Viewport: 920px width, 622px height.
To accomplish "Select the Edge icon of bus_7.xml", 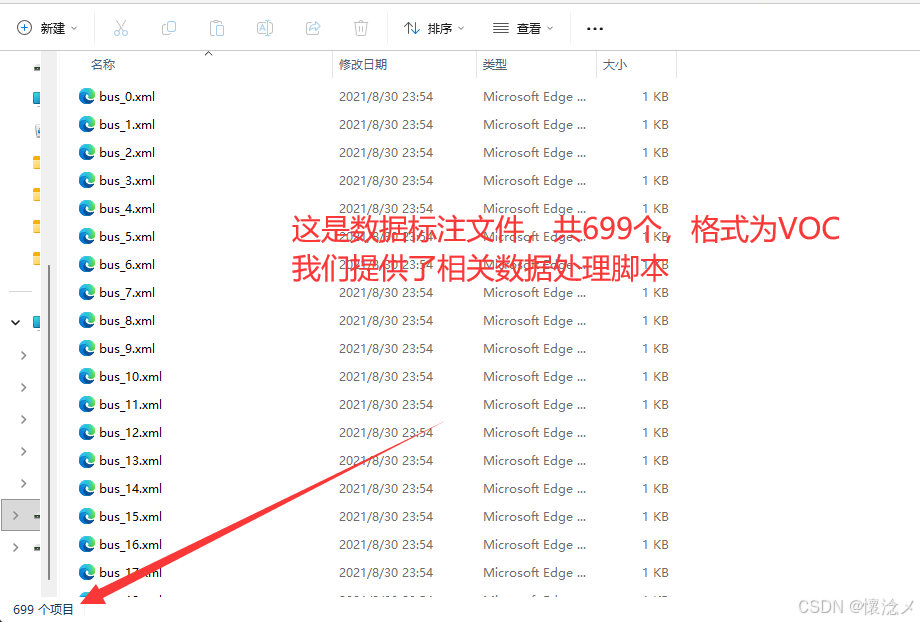I will pos(87,292).
